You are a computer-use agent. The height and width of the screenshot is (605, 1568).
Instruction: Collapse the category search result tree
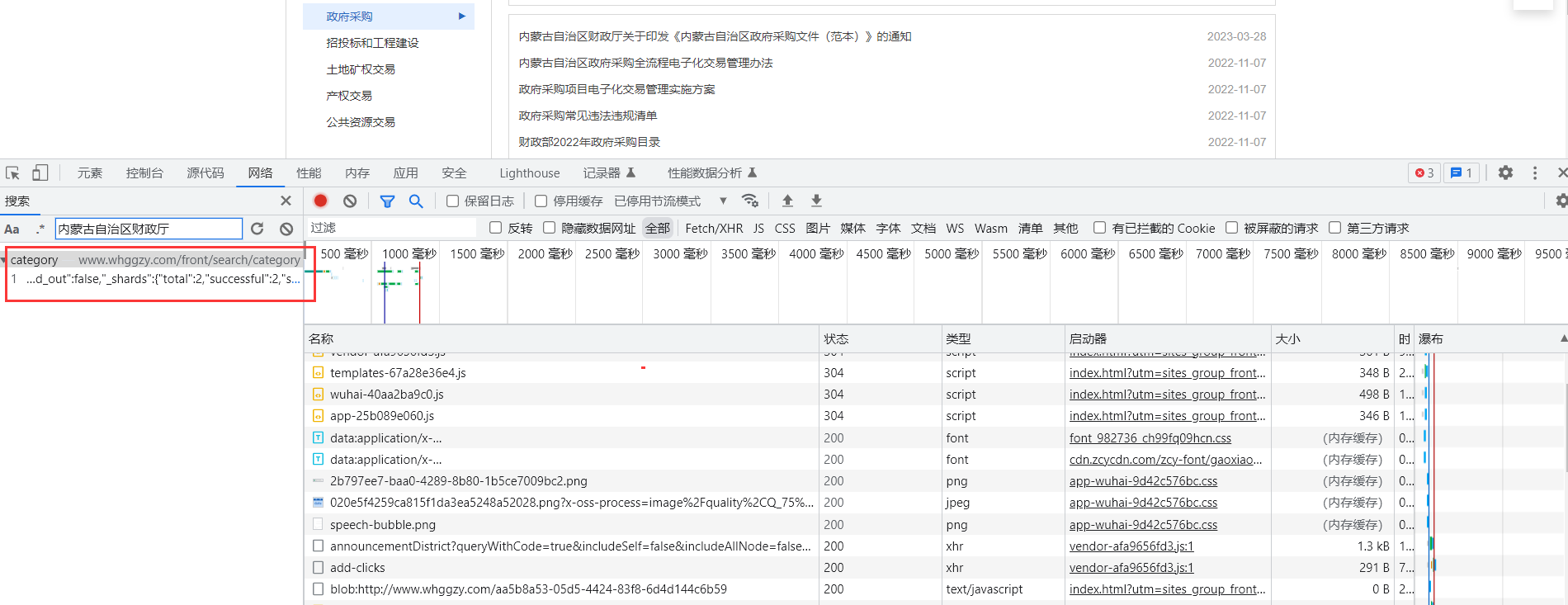coord(4,260)
